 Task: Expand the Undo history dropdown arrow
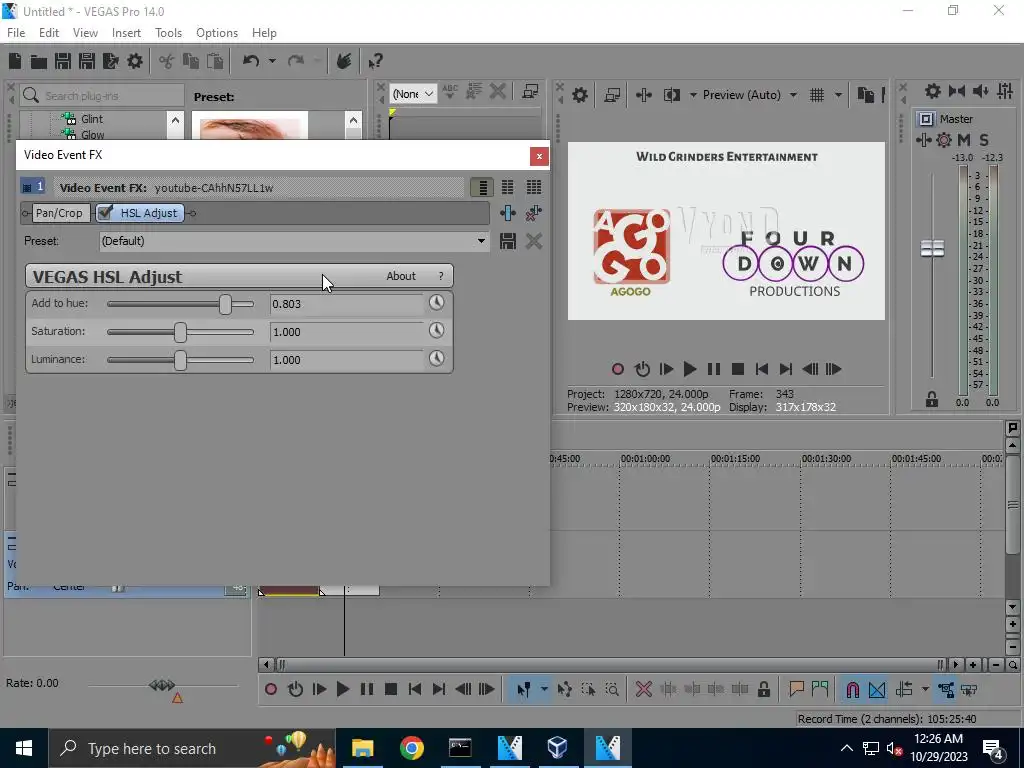(x=272, y=61)
